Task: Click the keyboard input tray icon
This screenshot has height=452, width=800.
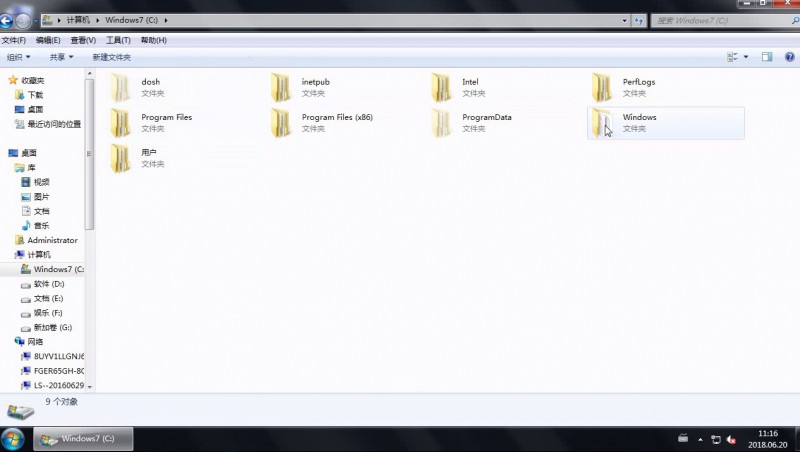Action: (683, 438)
